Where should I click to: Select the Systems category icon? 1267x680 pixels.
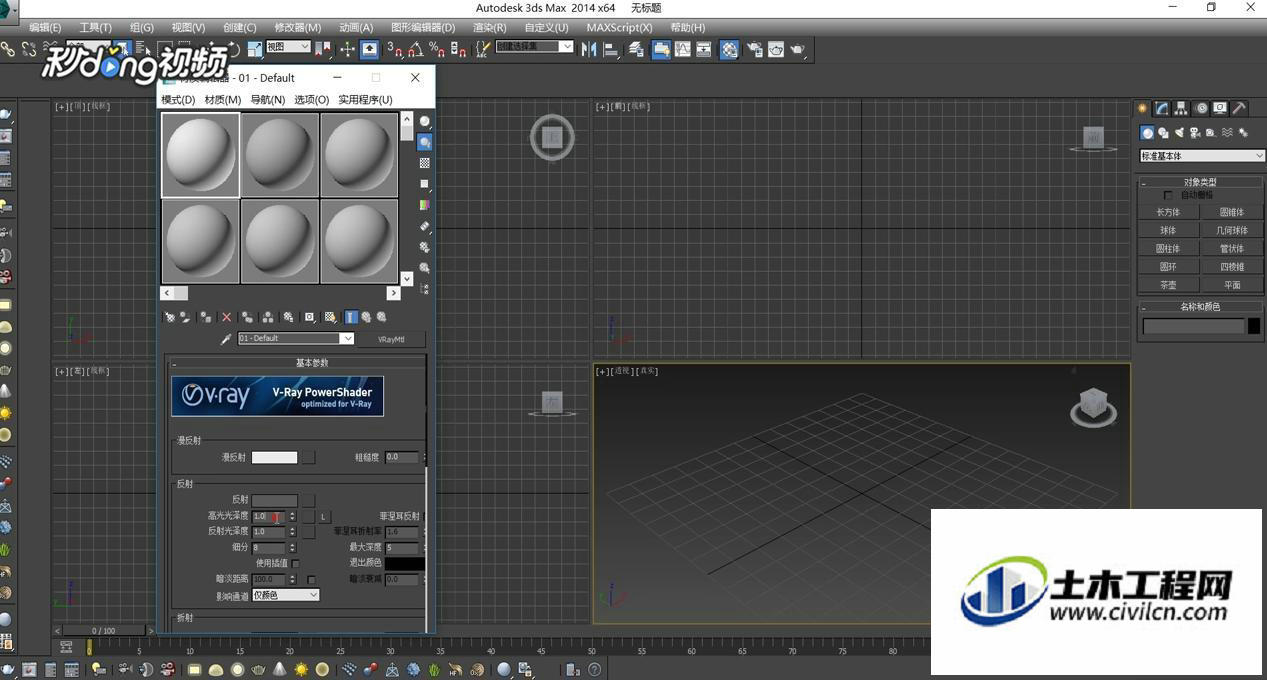coord(1243,133)
